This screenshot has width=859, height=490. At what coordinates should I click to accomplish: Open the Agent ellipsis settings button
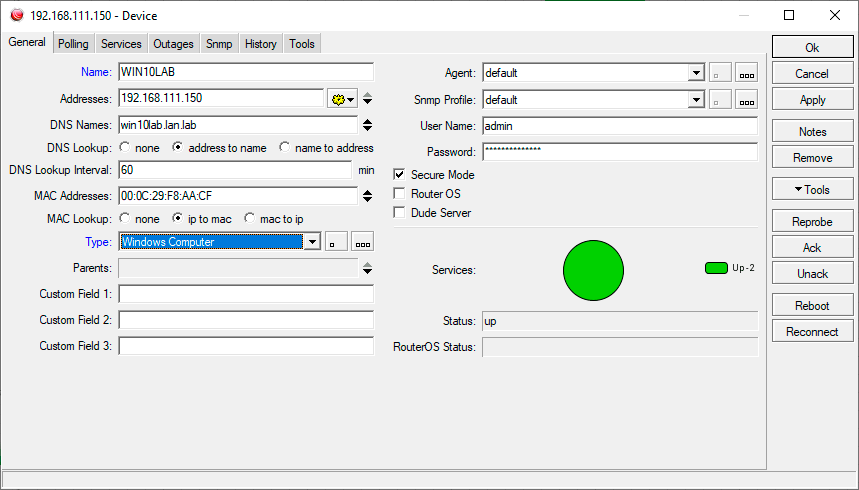[x=746, y=73]
